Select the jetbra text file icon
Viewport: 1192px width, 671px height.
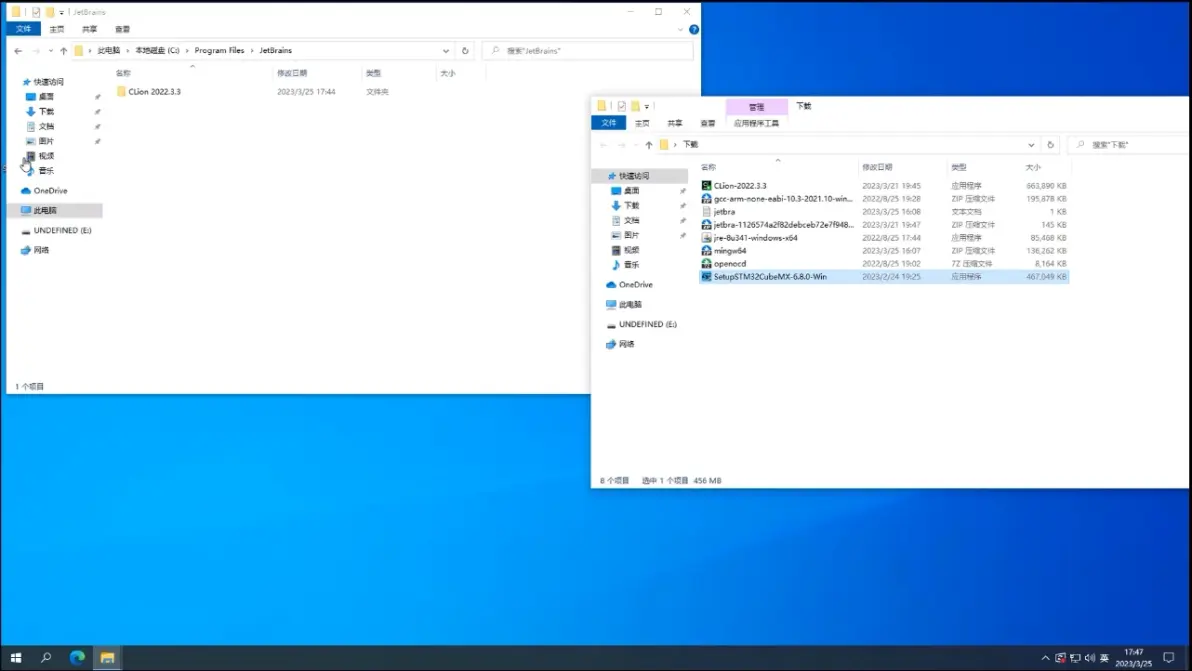706,211
